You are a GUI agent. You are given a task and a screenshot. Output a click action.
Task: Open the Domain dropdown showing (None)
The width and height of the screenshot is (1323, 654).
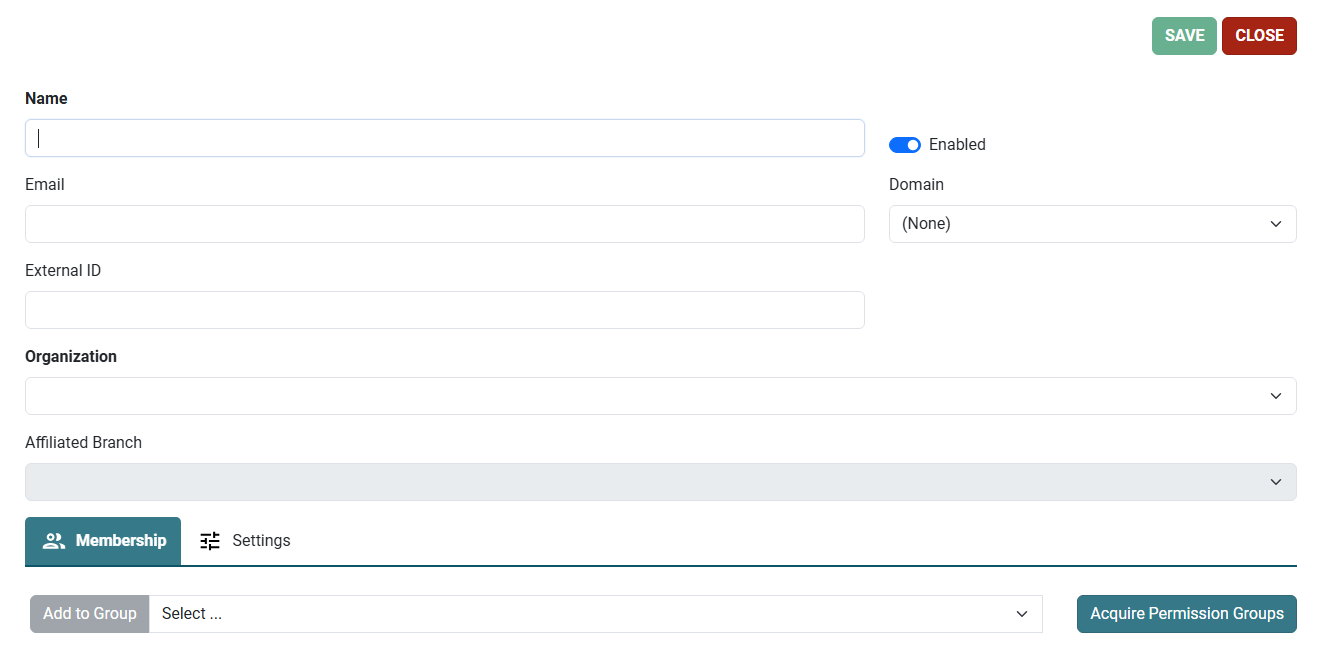(x=1093, y=224)
